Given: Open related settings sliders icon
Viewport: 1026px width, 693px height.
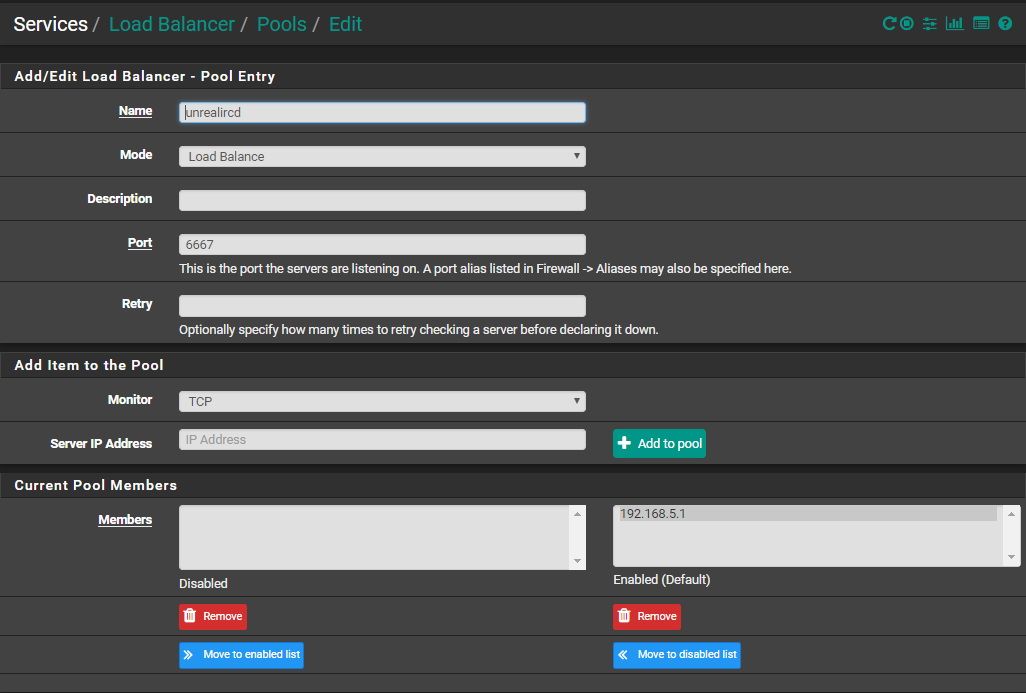Looking at the screenshot, I should pos(930,24).
